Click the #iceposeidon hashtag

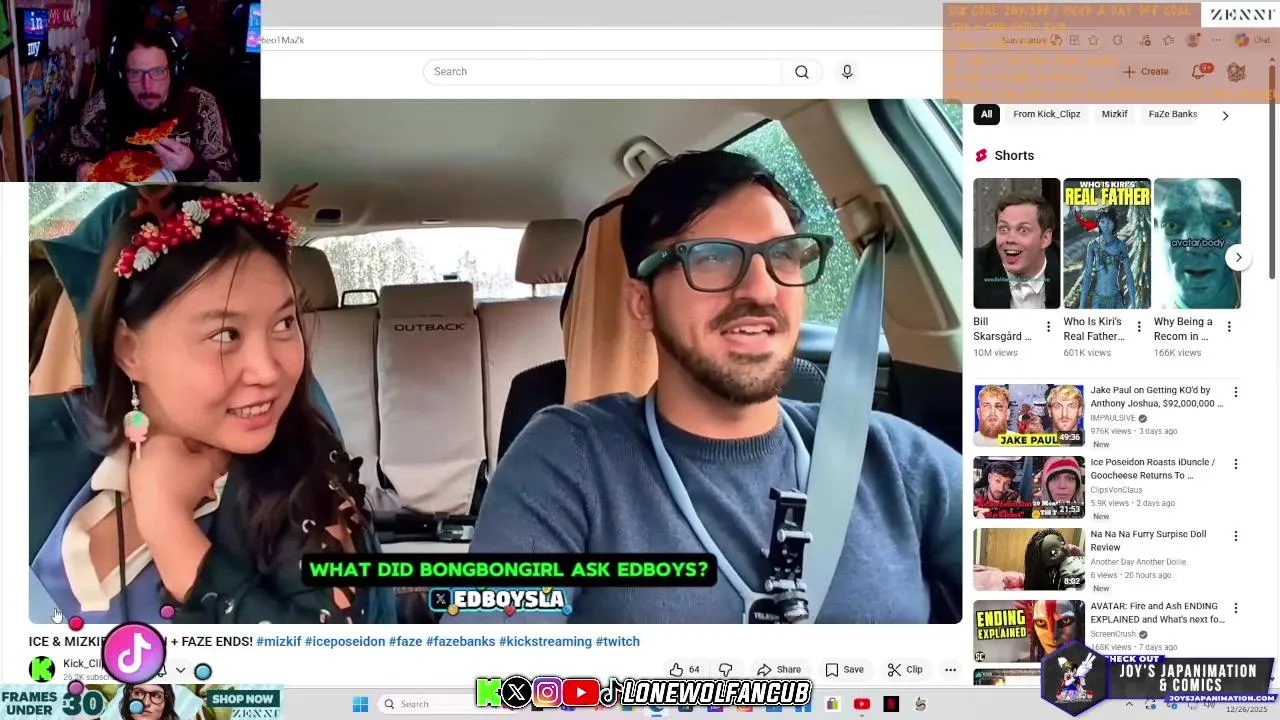click(x=345, y=642)
